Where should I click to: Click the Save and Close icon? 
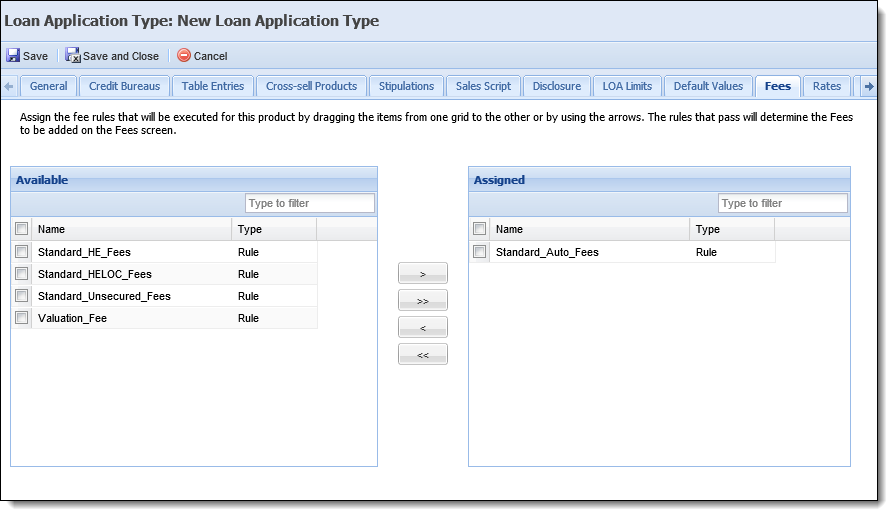(x=73, y=55)
